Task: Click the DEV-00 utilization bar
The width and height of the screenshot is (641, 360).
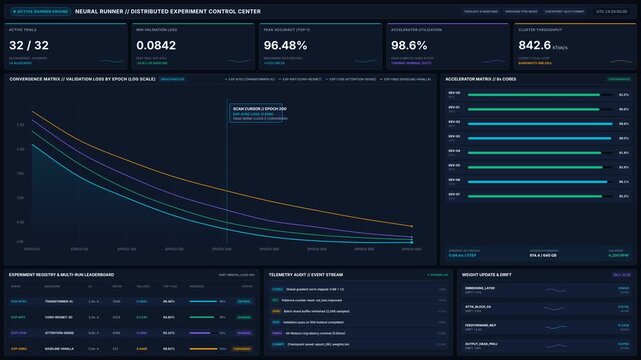Action: tap(540, 95)
